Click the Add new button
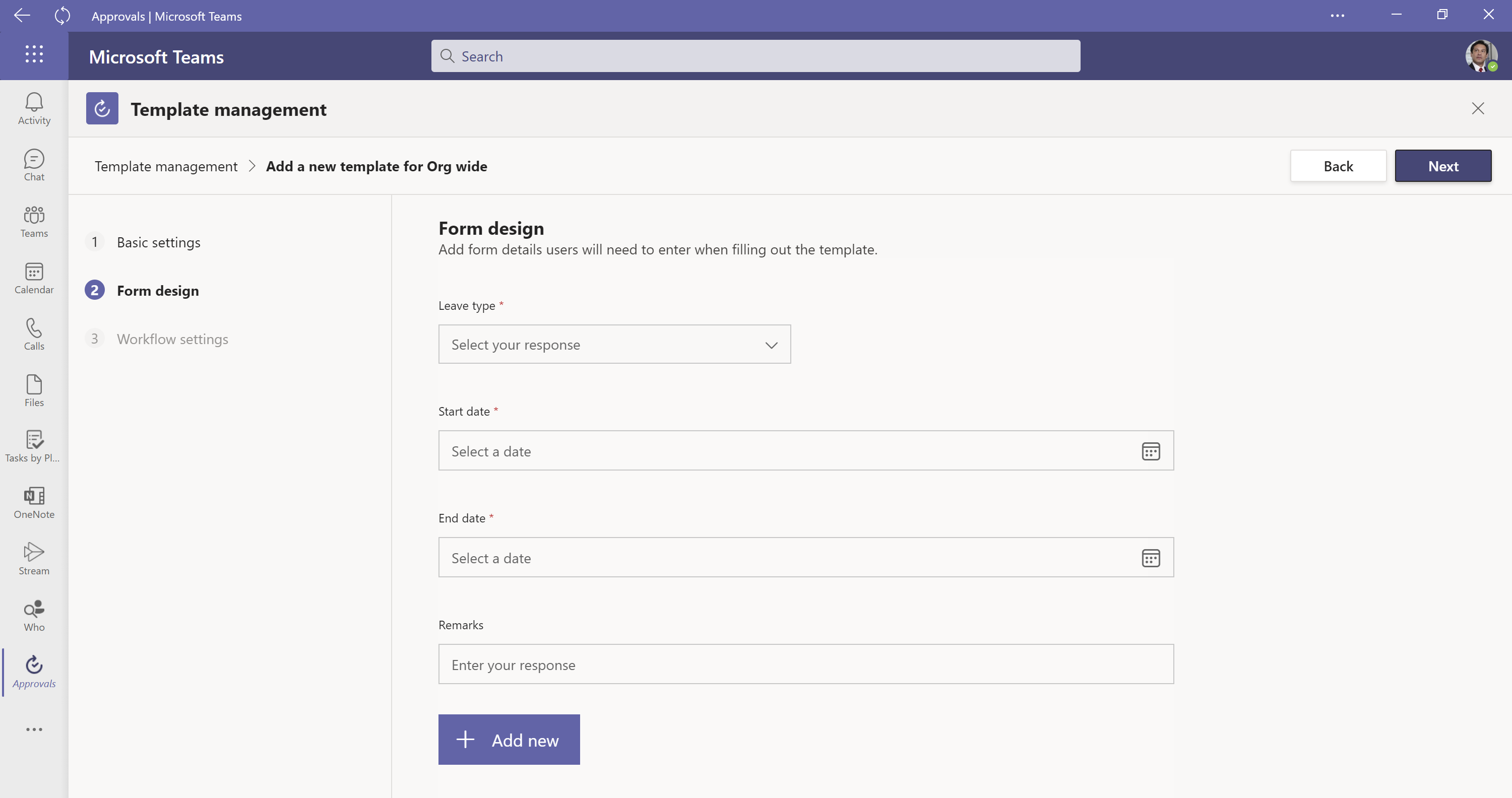1512x798 pixels. [x=509, y=740]
